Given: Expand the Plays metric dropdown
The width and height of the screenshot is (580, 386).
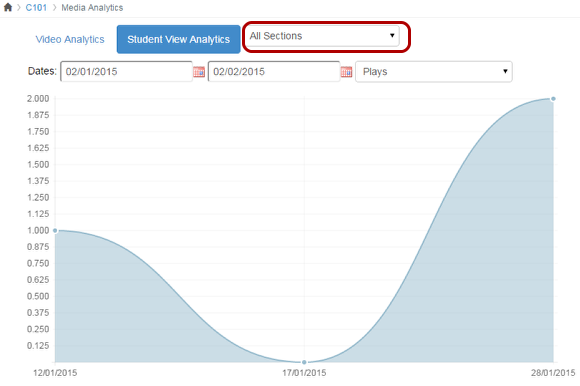Looking at the screenshot, I should tap(434, 71).
